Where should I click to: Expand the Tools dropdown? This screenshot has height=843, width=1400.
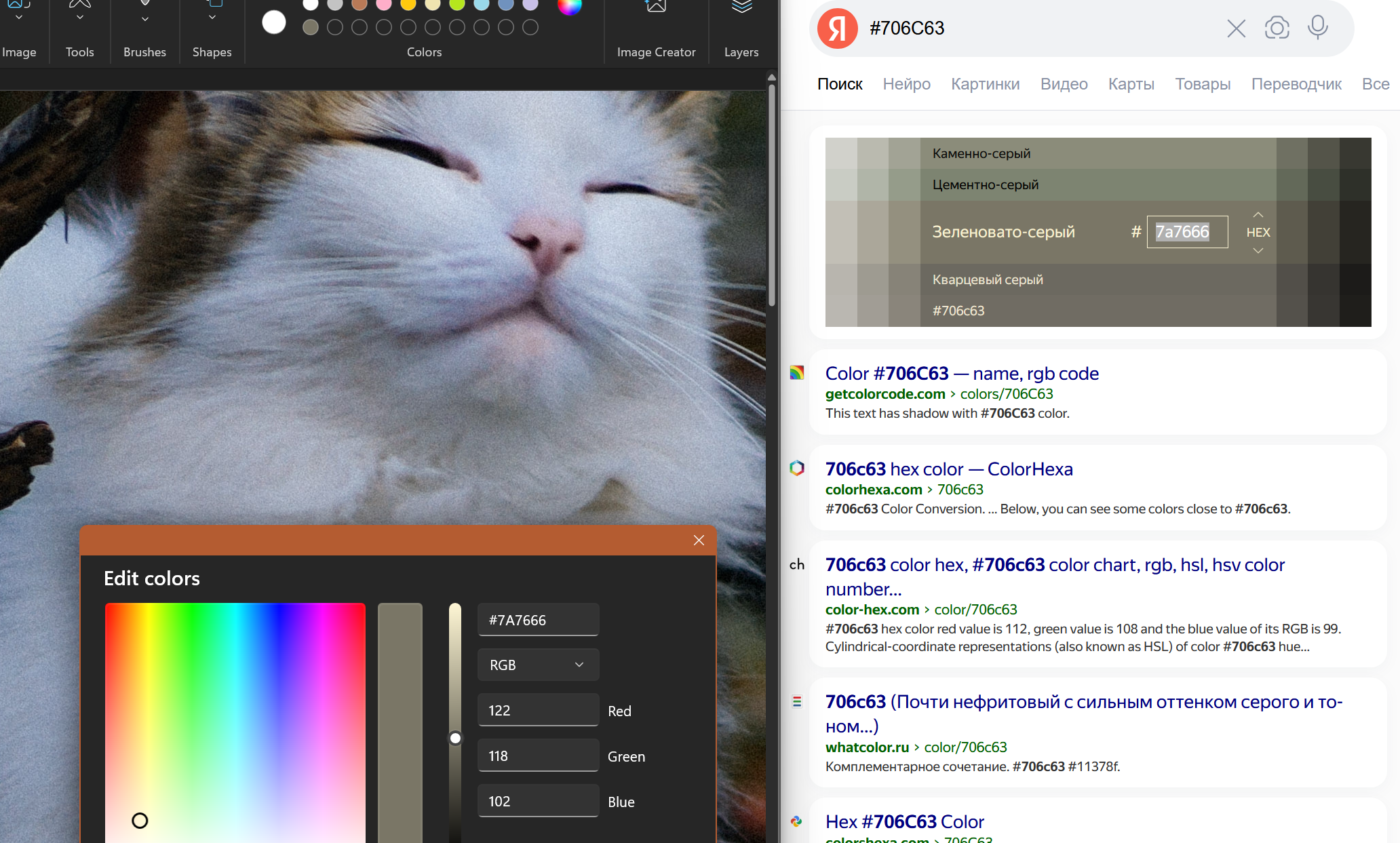79,18
